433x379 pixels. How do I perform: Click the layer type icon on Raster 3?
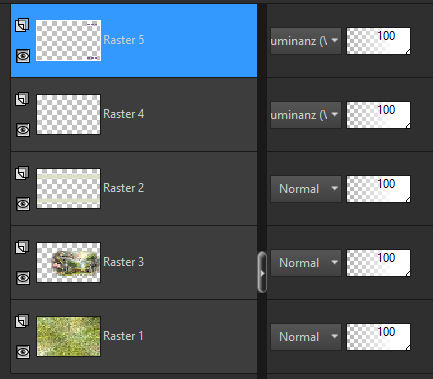[x=22, y=247]
